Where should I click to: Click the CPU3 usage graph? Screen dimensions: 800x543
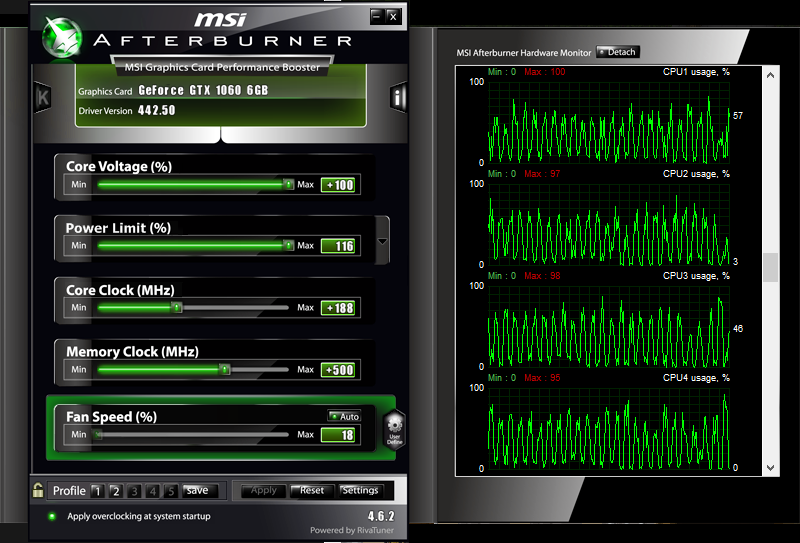click(609, 327)
